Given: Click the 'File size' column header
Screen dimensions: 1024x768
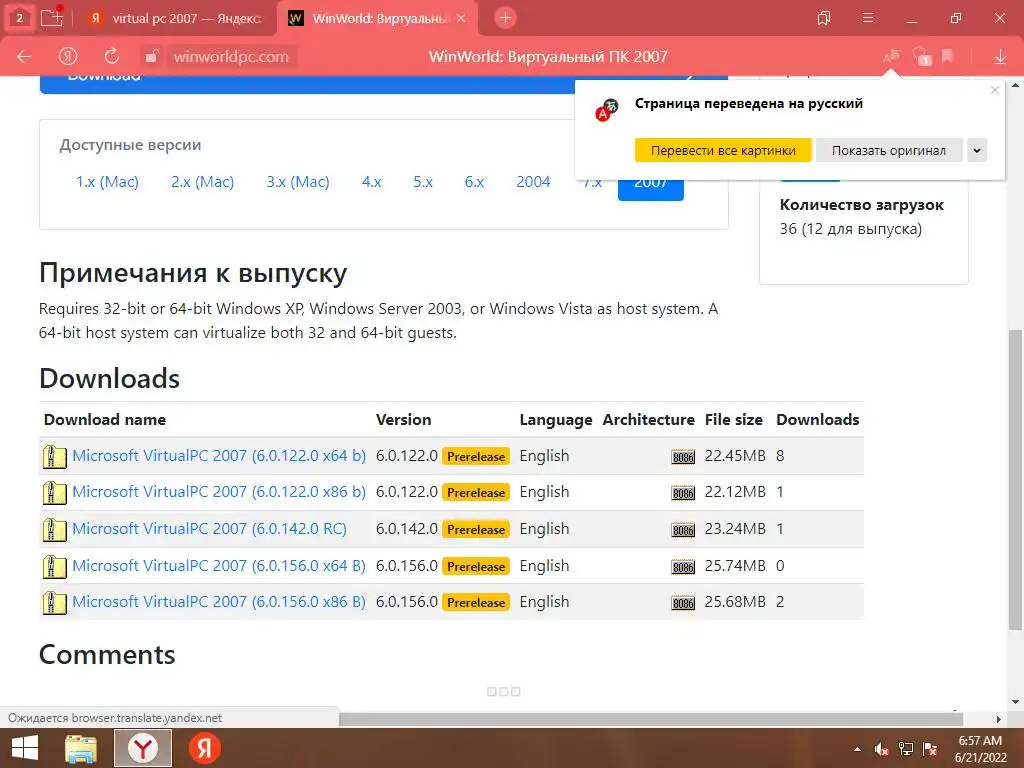Looking at the screenshot, I should [x=733, y=419].
